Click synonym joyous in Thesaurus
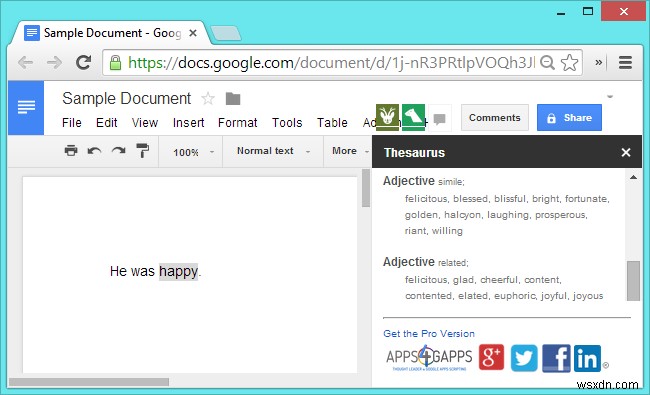Viewport: 650px width, 395px height. (588, 296)
